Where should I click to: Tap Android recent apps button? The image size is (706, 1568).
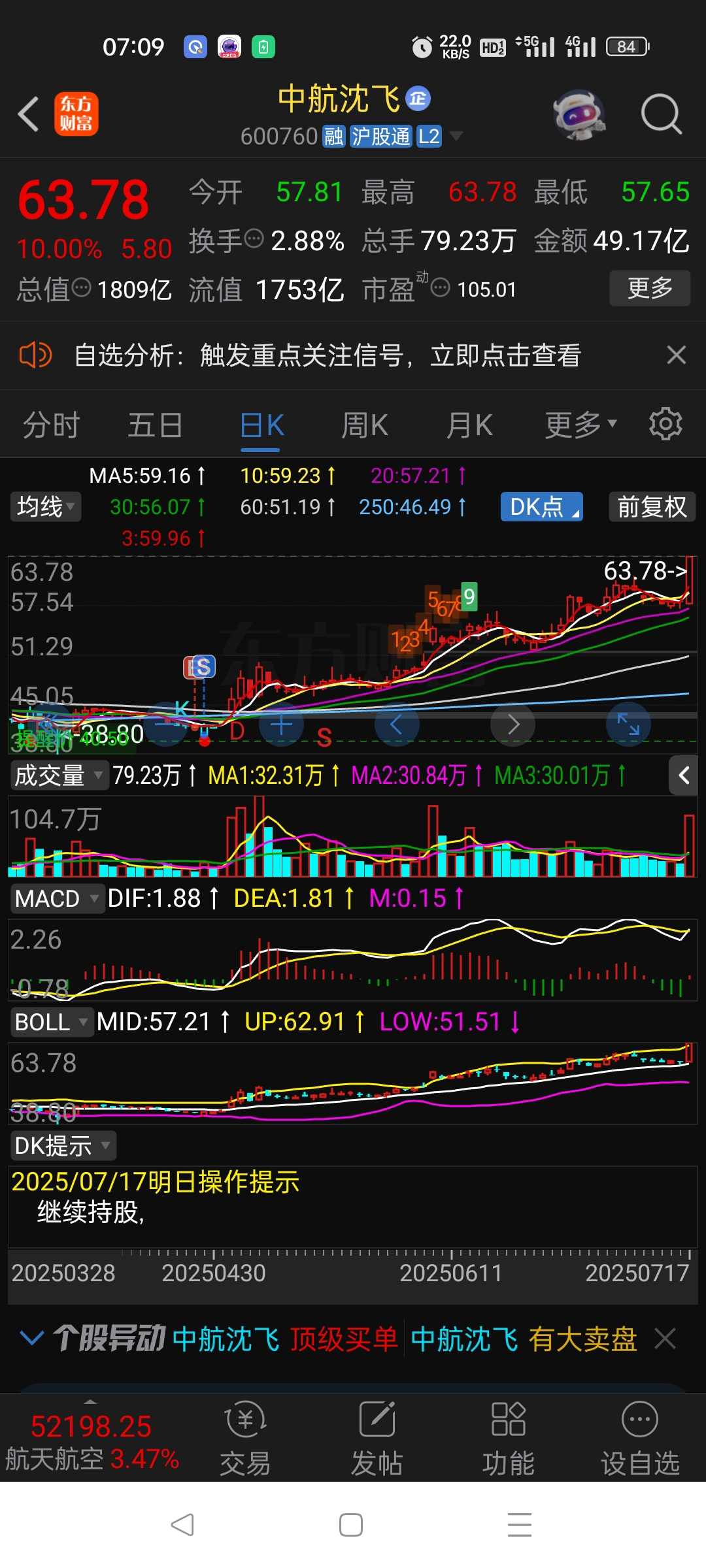point(520,1525)
